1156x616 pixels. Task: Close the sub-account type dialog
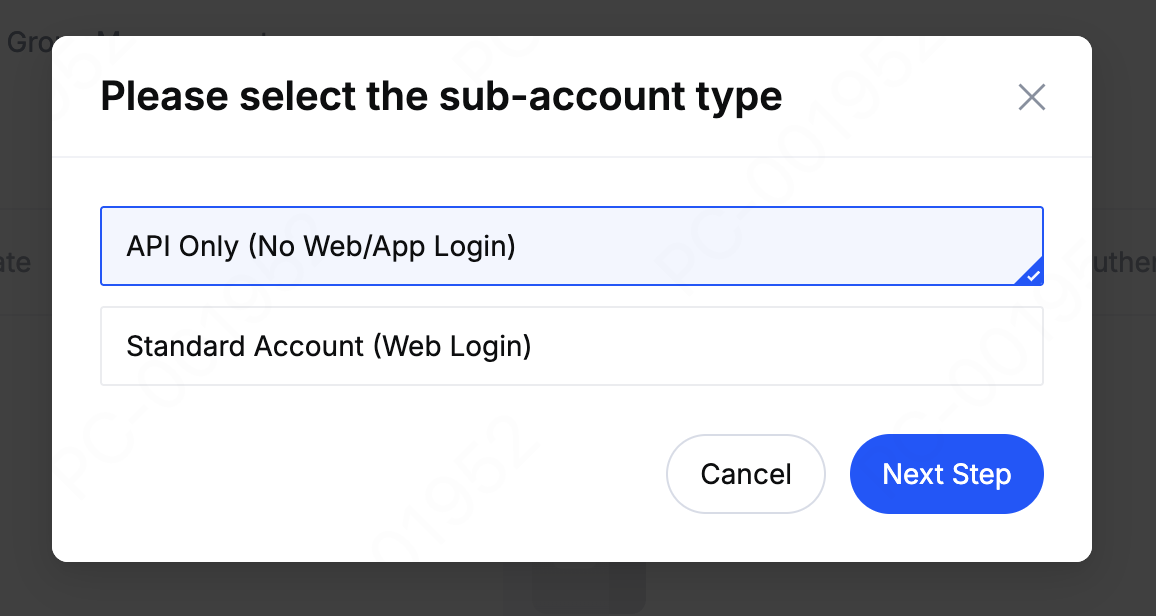pos(1031,97)
